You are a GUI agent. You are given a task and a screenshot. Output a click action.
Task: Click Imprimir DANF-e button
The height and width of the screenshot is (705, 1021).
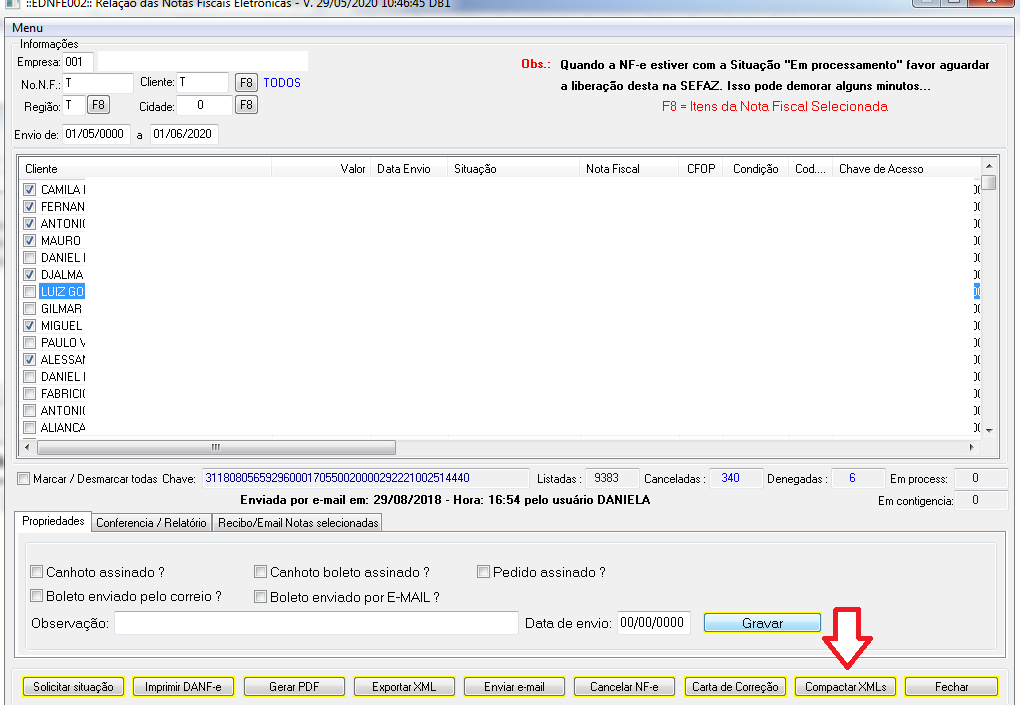(x=184, y=687)
